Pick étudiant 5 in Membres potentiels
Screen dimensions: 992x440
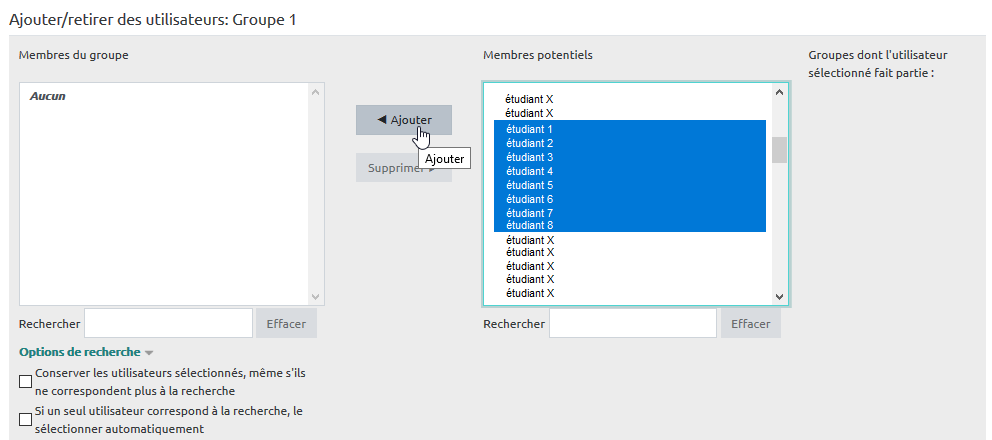529,185
